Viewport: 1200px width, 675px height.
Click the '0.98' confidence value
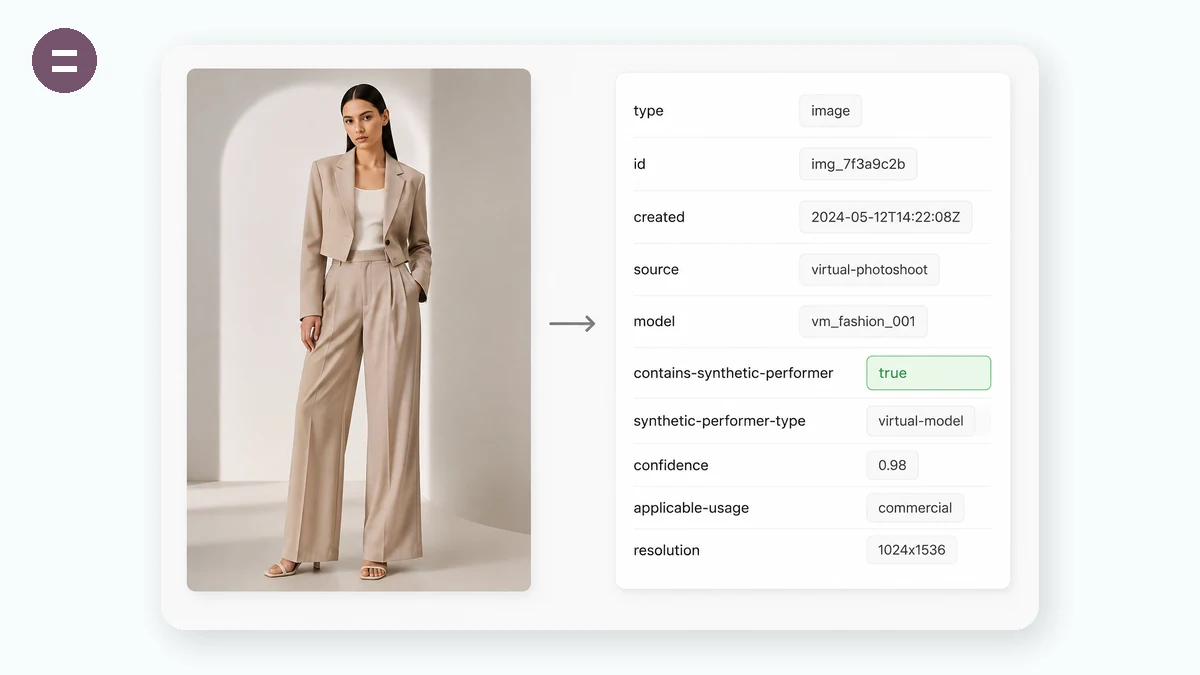892,465
